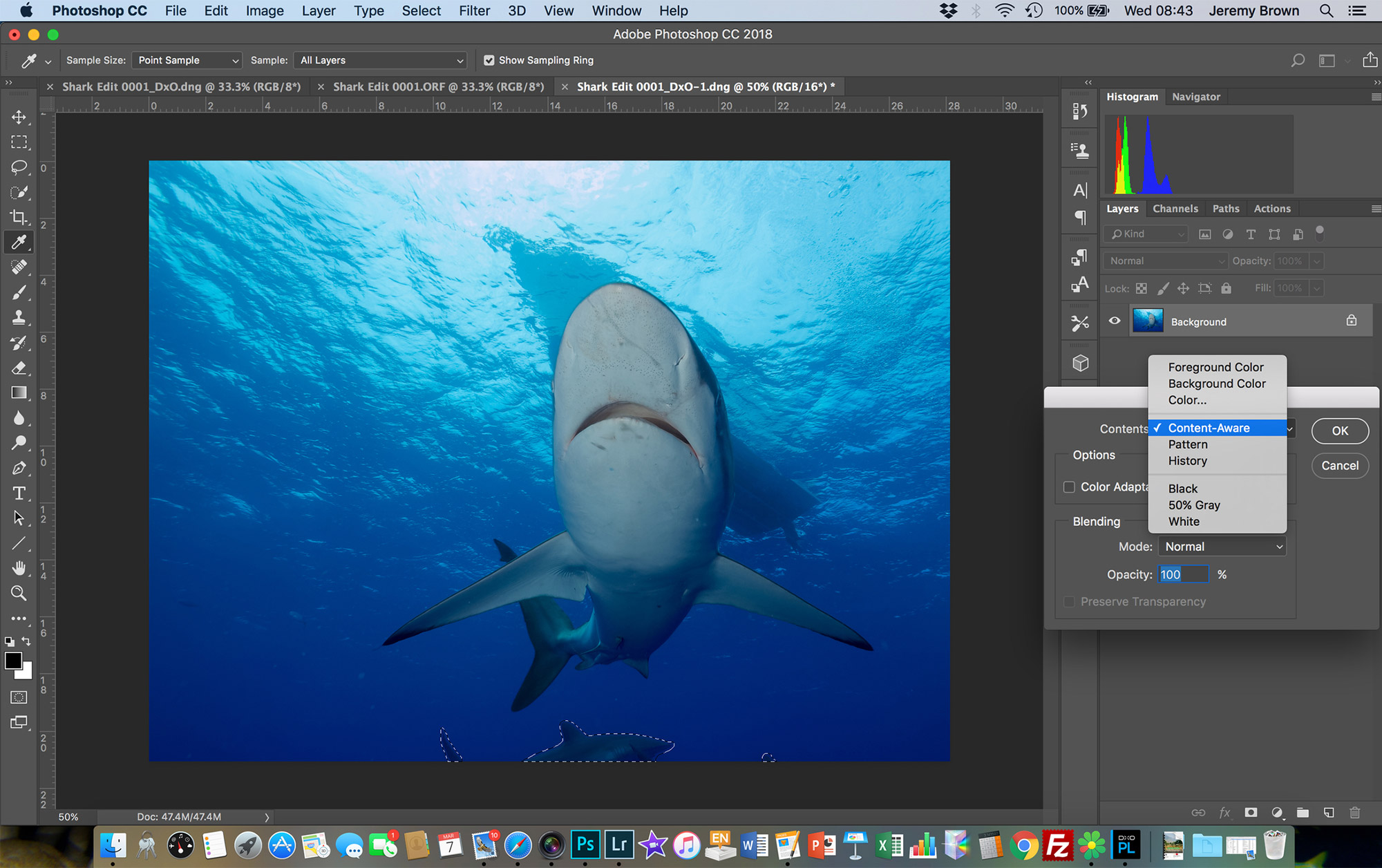The width and height of the screenshot is (1382, 868).
Task: Select the Brush tool
Action: pyautogui.click(x=19, y=292)
